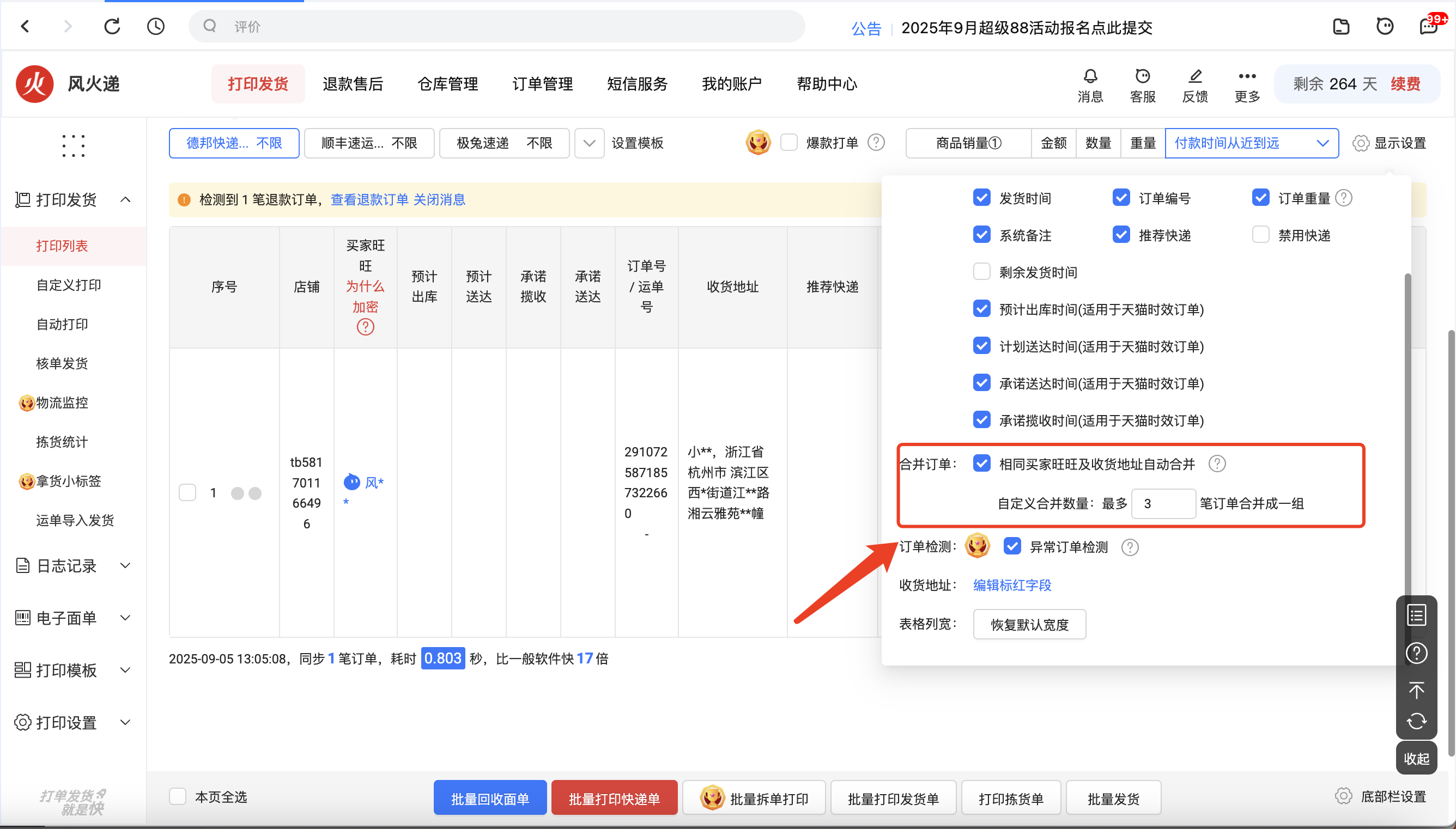Edit the 自定义合并数量 number field

click(x=1163, y=503)
